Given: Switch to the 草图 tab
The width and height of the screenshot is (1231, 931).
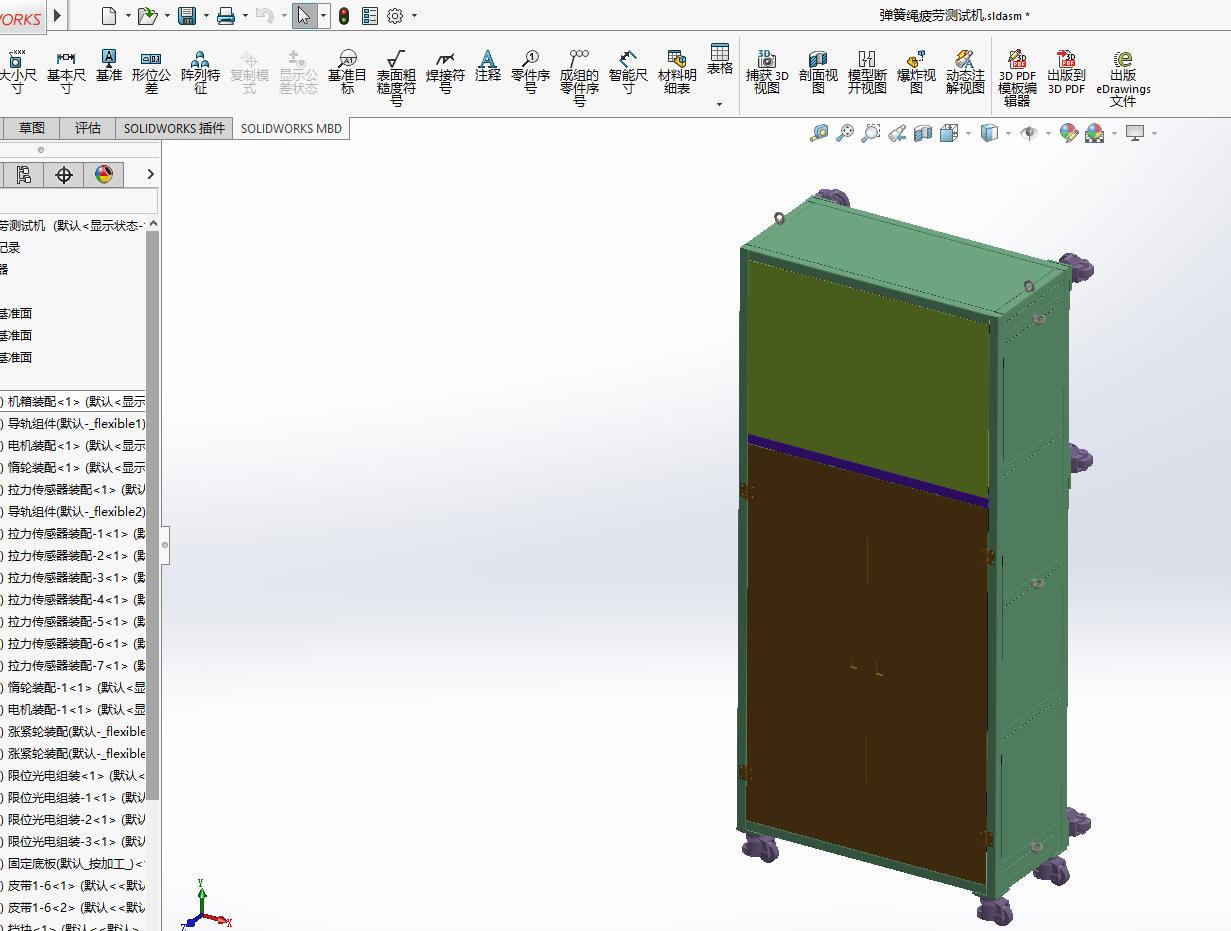Looking at the screenshot, I should pos(32,128).
